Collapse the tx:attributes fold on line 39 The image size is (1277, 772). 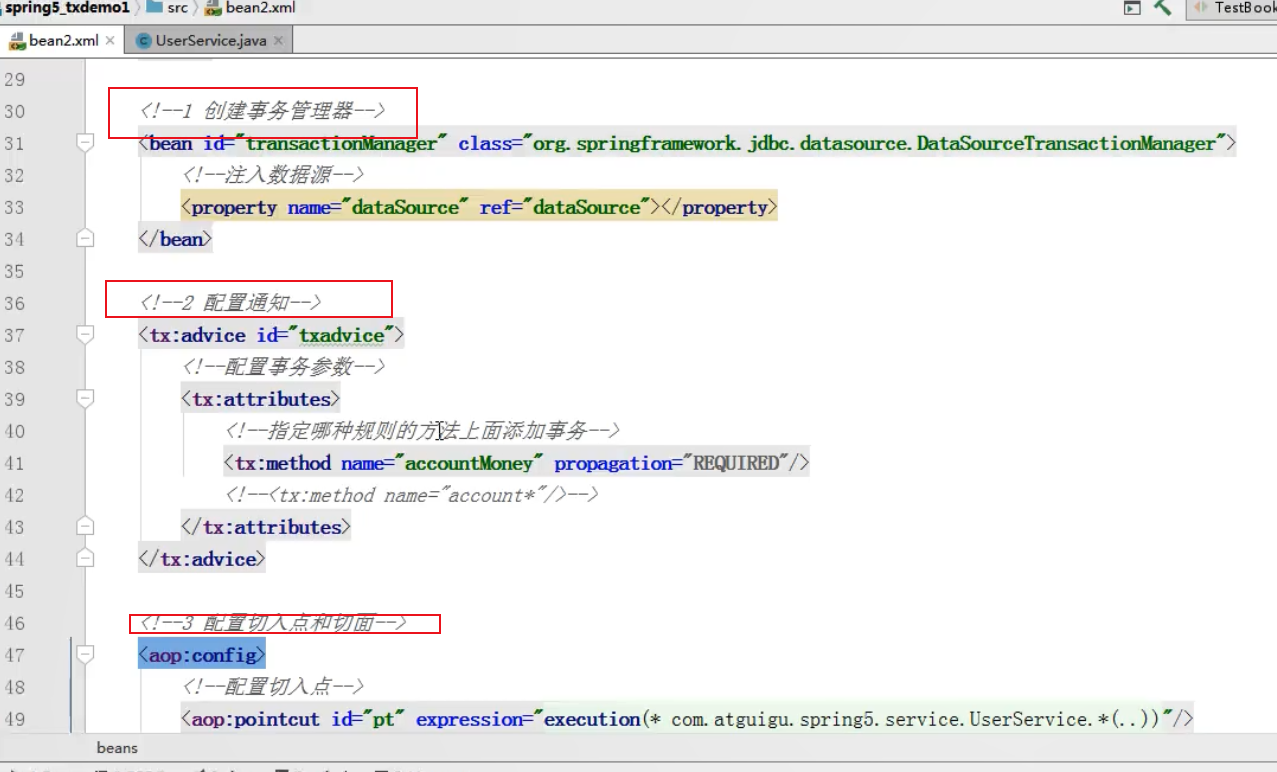(x=85, y=399)
